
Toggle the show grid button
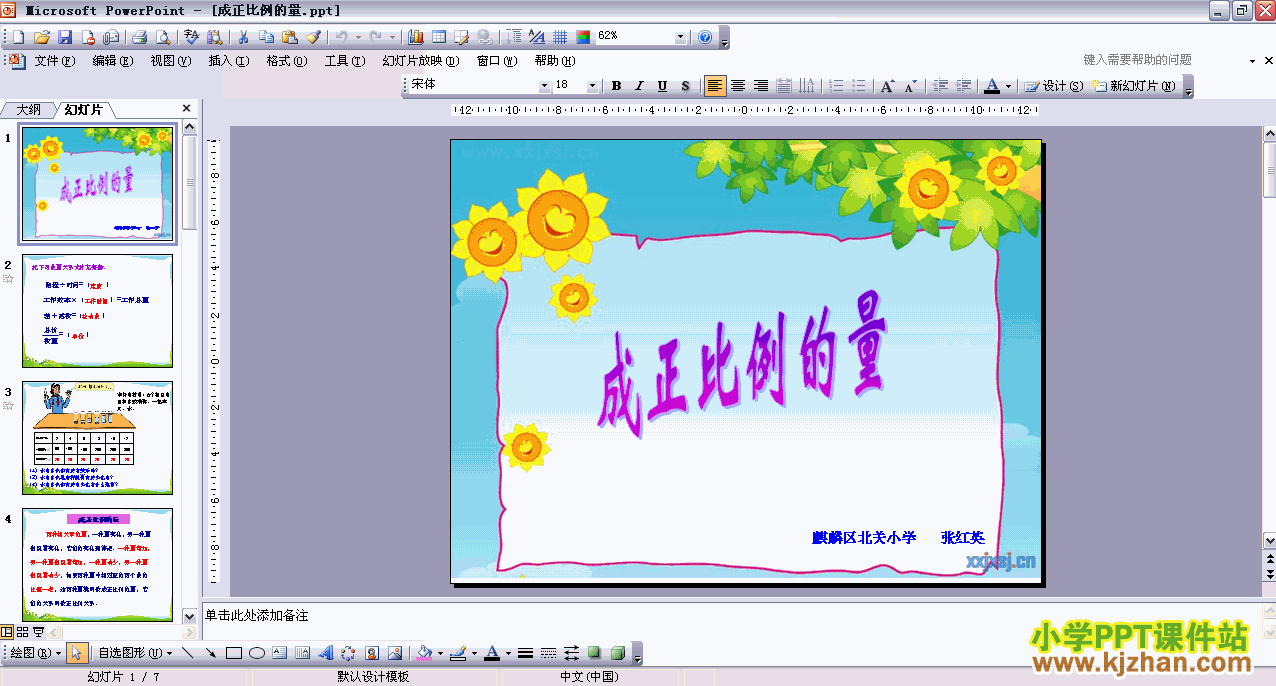coord(560,37)
